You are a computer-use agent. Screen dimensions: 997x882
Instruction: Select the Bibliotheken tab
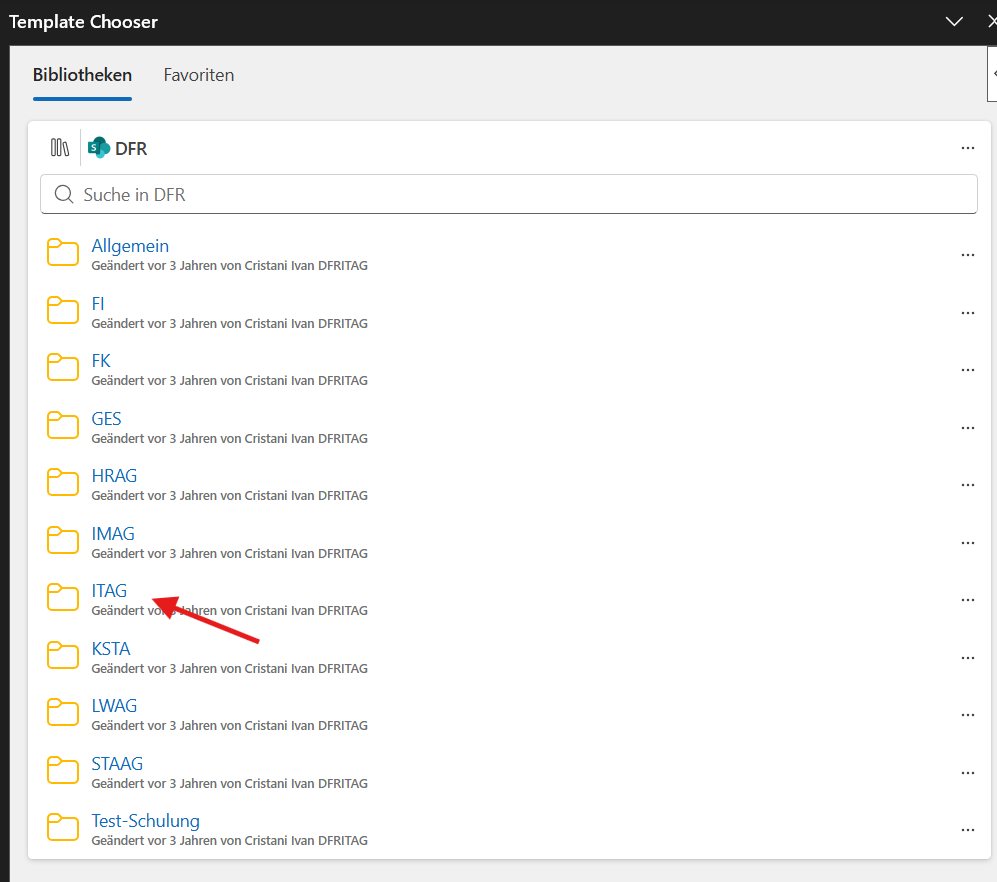coord(82,75)
